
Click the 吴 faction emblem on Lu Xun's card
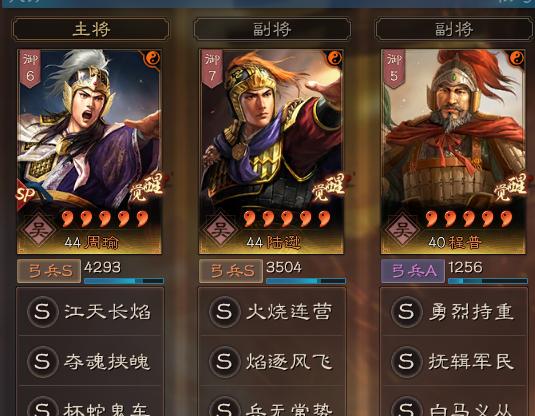(x=220, y=229)
